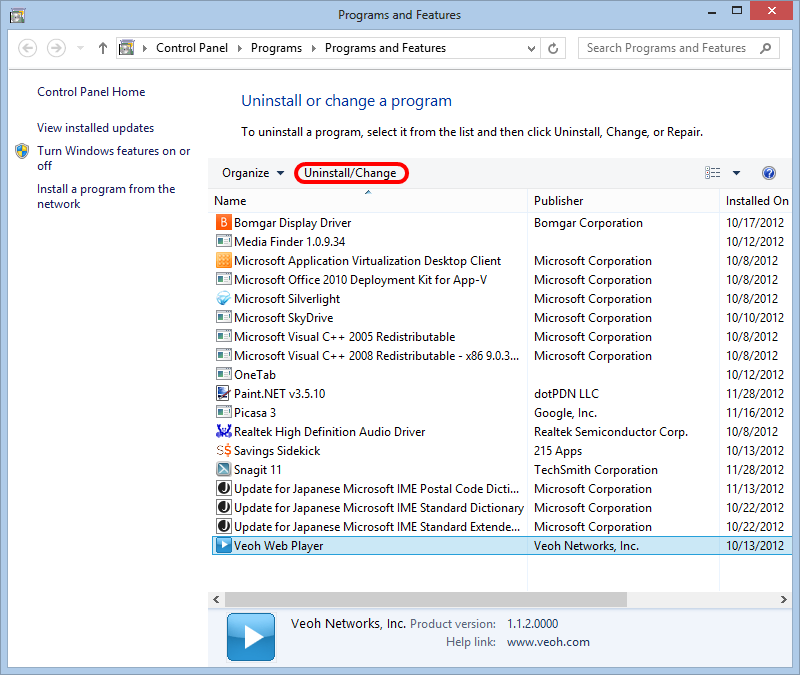The height and width of the screenshot is (675, 800).
Task: Select the Microsoft Silverlight program name
Action: [287, 298]
